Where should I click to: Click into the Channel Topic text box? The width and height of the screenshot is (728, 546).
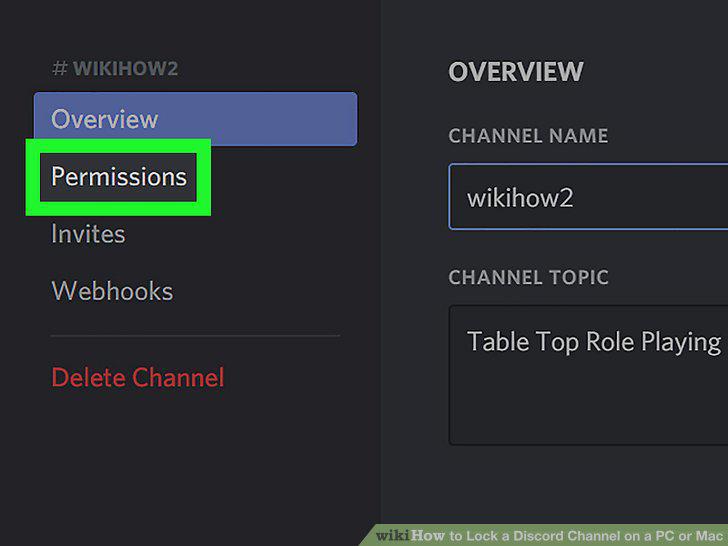click(x=588, y=375)
